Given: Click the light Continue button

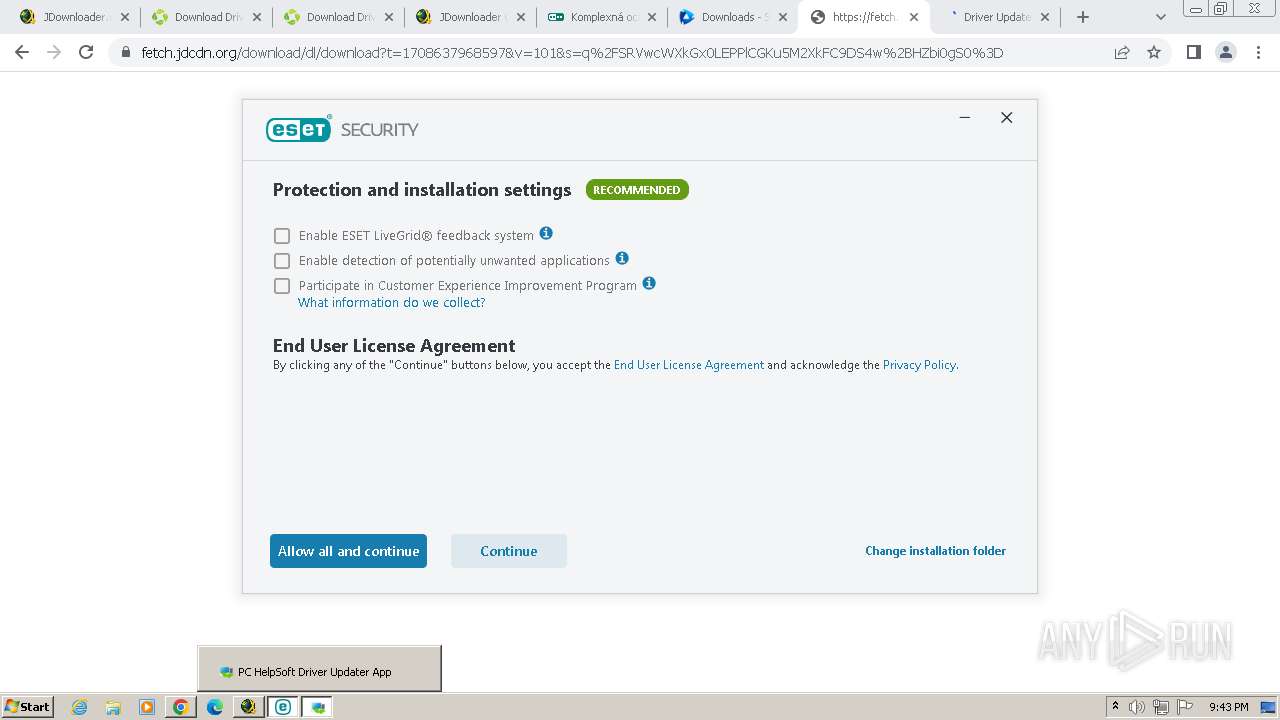Looking at the screenshot, I should (x=509, y=551).
